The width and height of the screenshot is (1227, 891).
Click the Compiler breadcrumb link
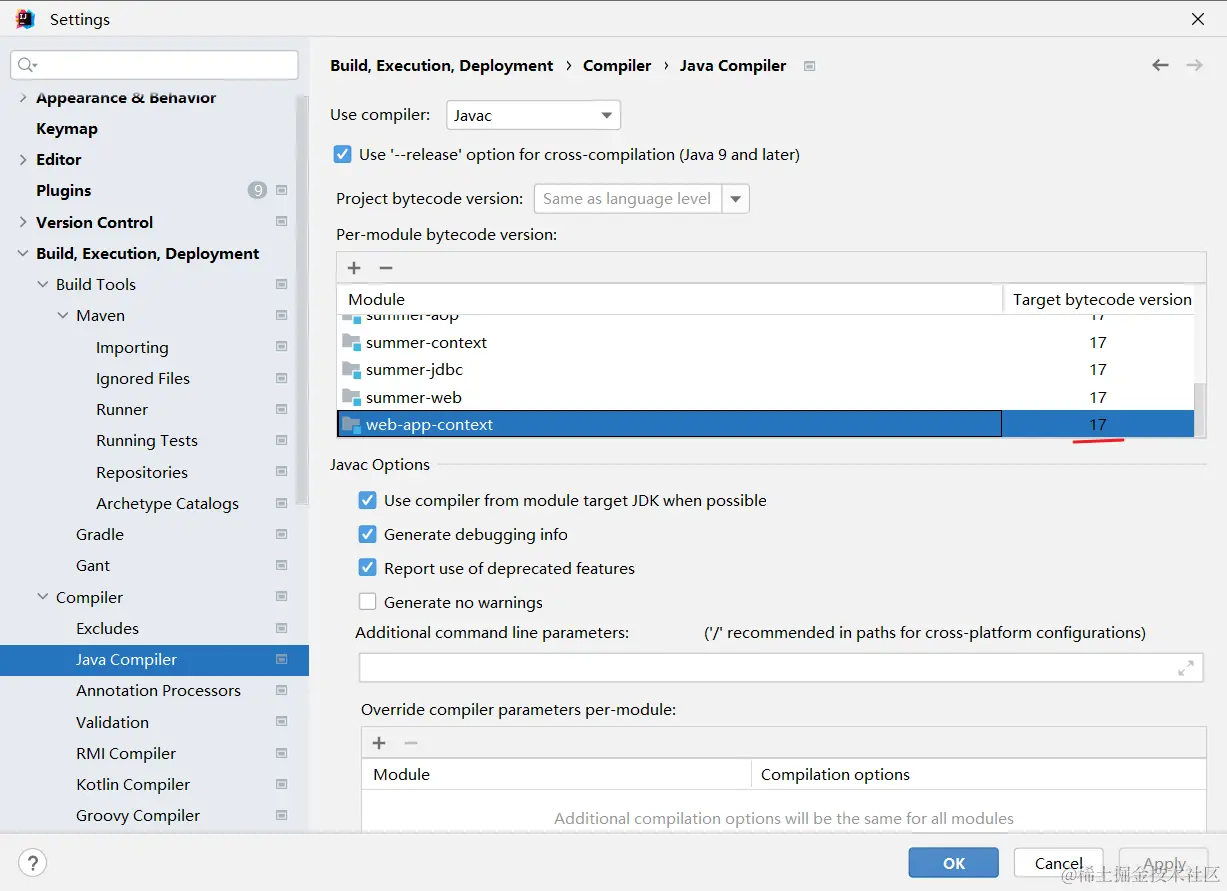(617, 65)
